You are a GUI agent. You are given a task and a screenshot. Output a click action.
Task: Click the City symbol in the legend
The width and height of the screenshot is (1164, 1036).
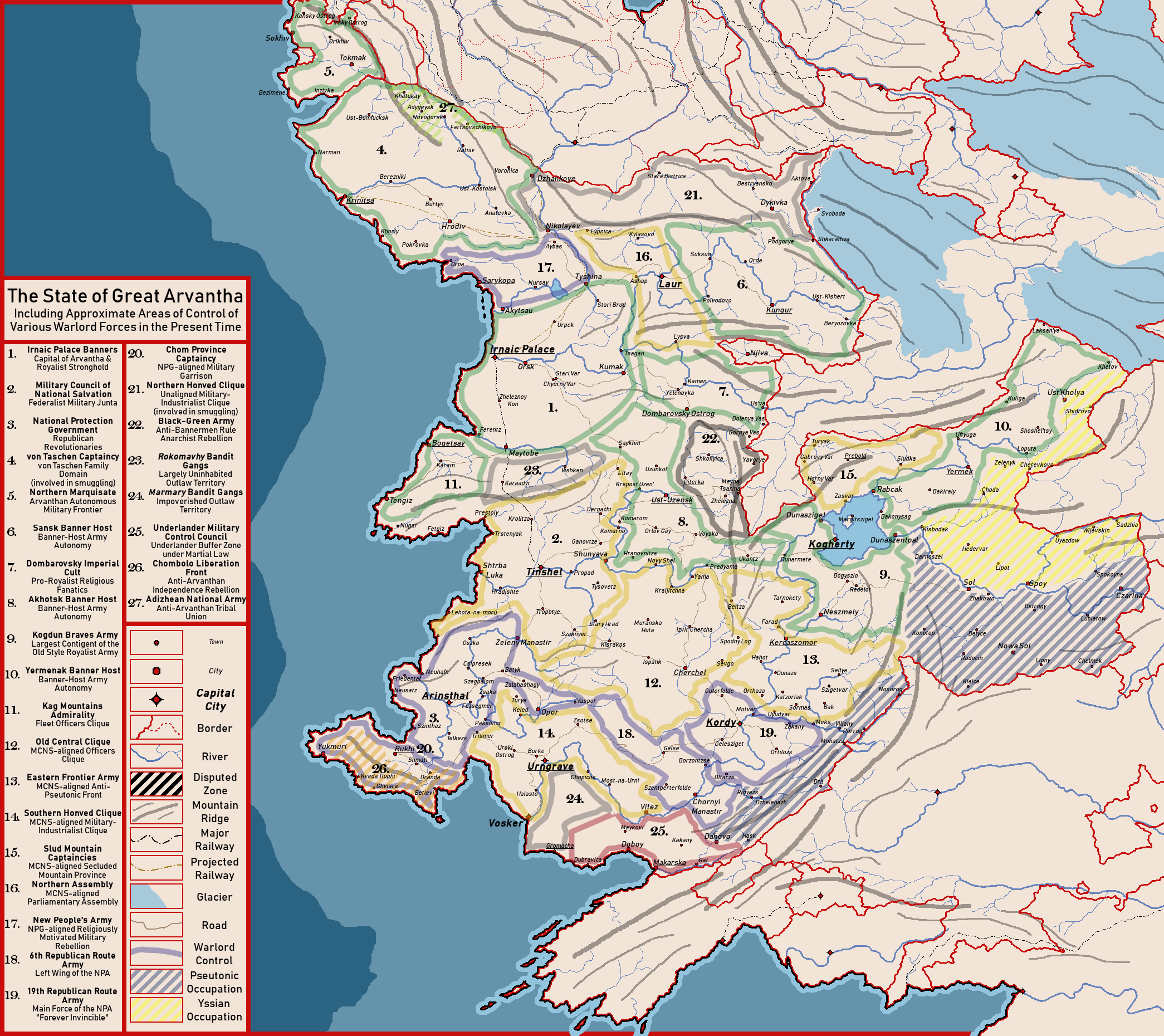(156, 671)
